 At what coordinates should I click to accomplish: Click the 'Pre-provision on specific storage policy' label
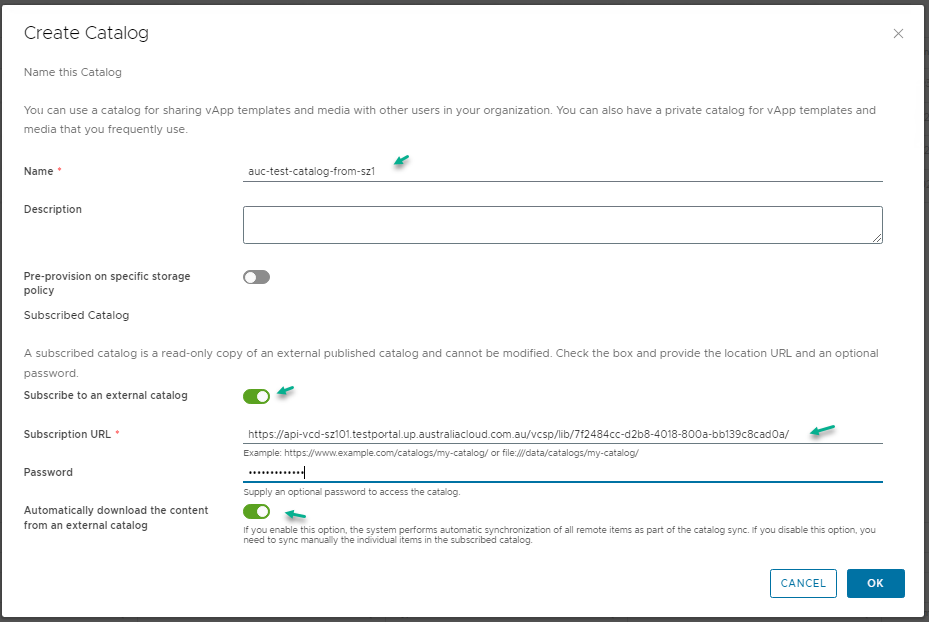[x=107, y=283]
